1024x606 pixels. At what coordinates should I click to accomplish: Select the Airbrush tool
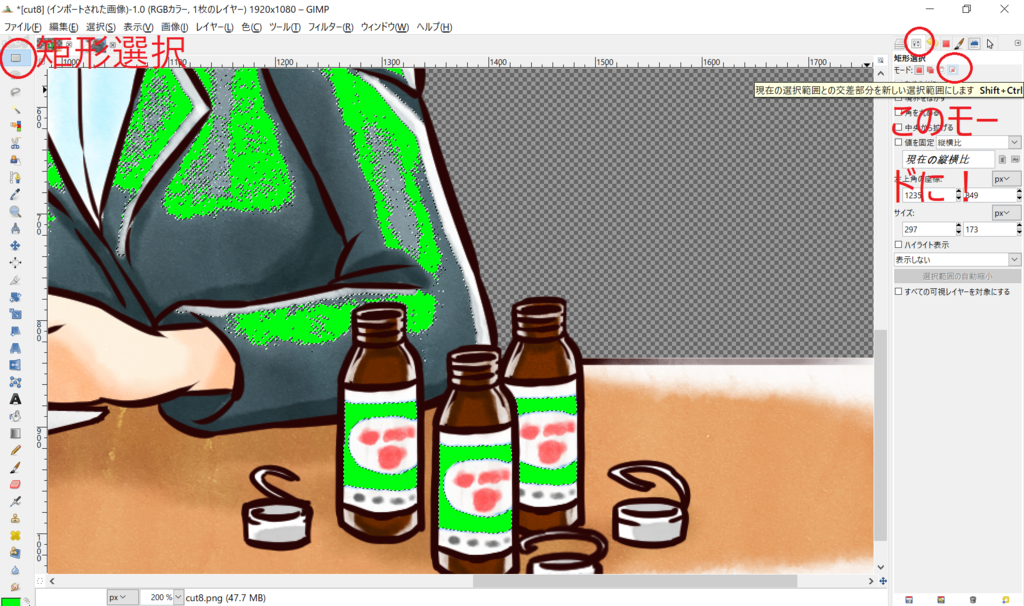[16, 502]
